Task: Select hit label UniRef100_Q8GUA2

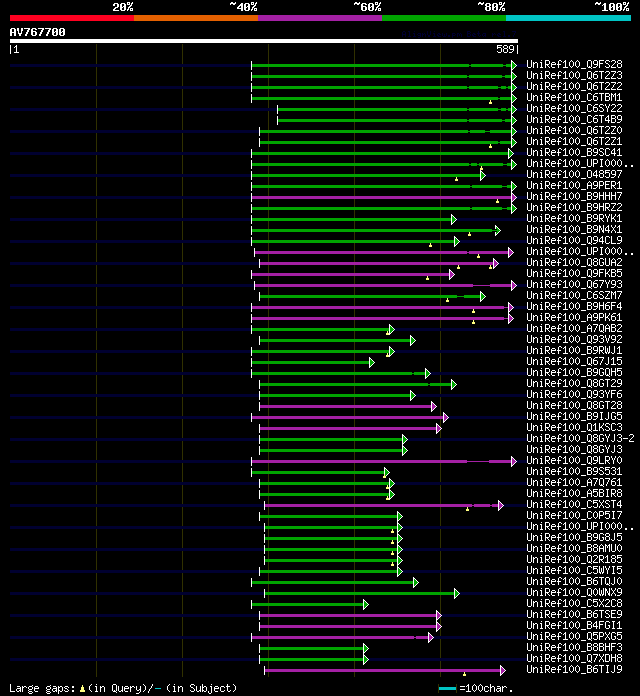Action: [x=574, y=262]
